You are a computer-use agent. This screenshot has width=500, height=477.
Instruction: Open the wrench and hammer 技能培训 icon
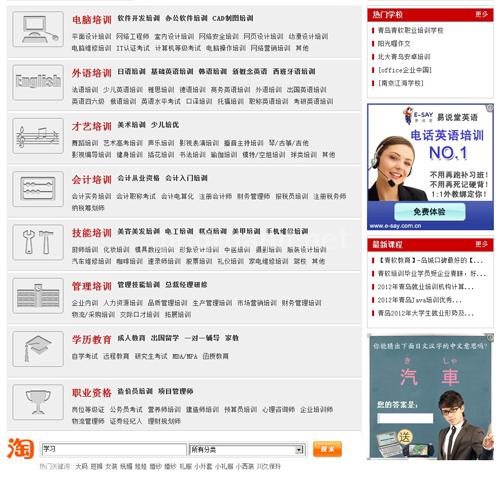[x=38, y=242]
